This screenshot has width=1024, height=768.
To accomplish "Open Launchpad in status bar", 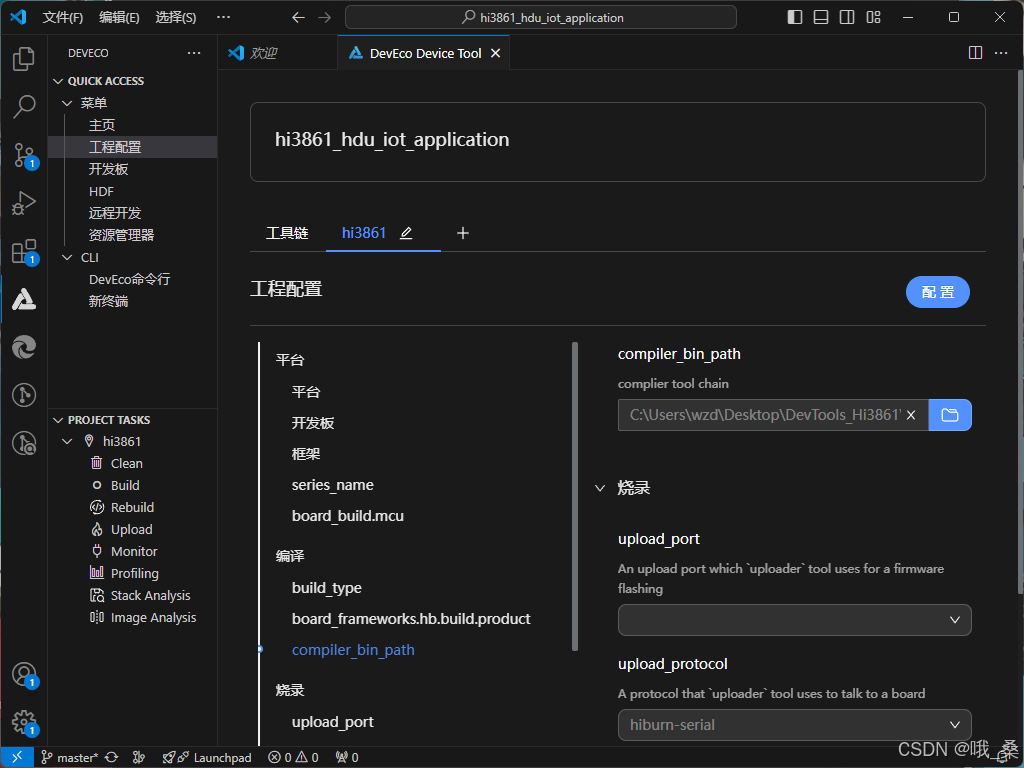I will click(206, 758).
